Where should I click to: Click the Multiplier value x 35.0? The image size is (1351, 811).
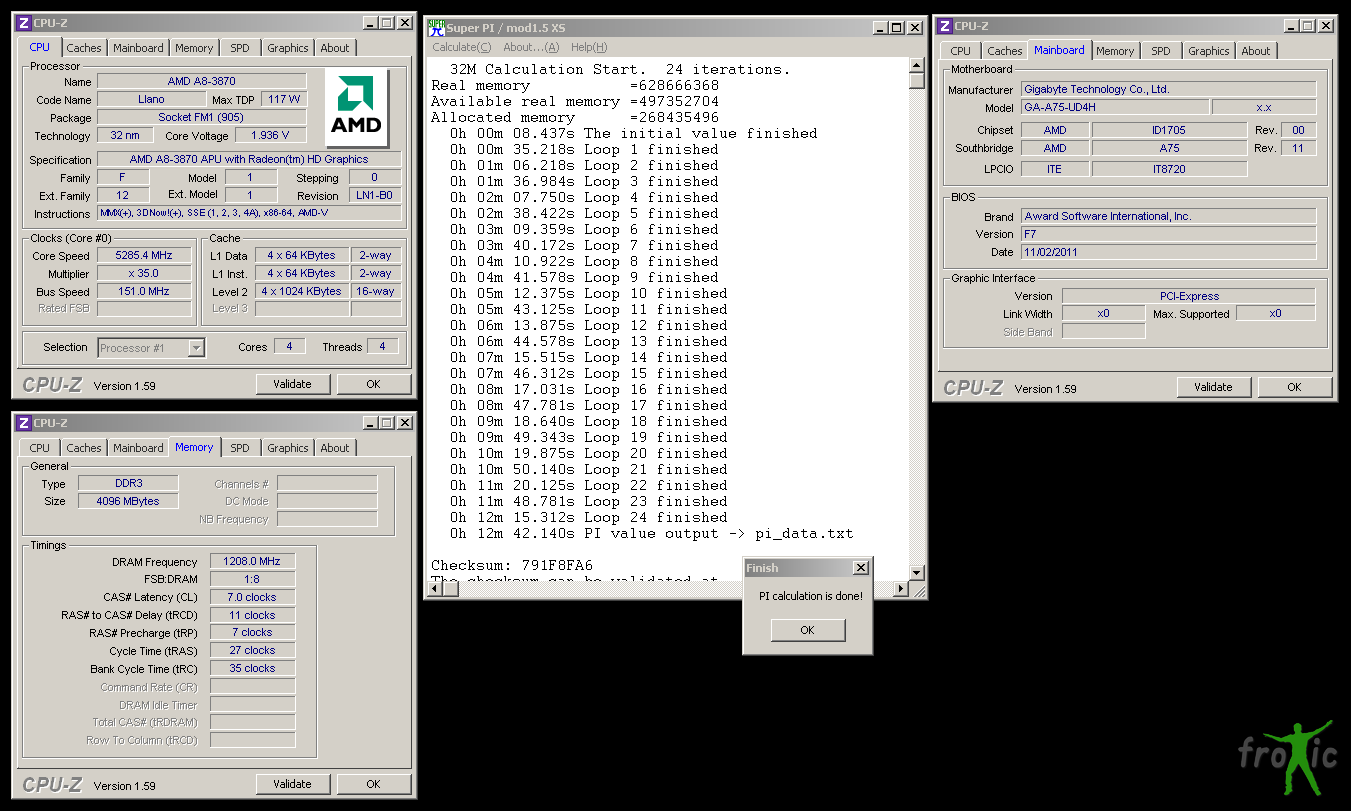144,274
